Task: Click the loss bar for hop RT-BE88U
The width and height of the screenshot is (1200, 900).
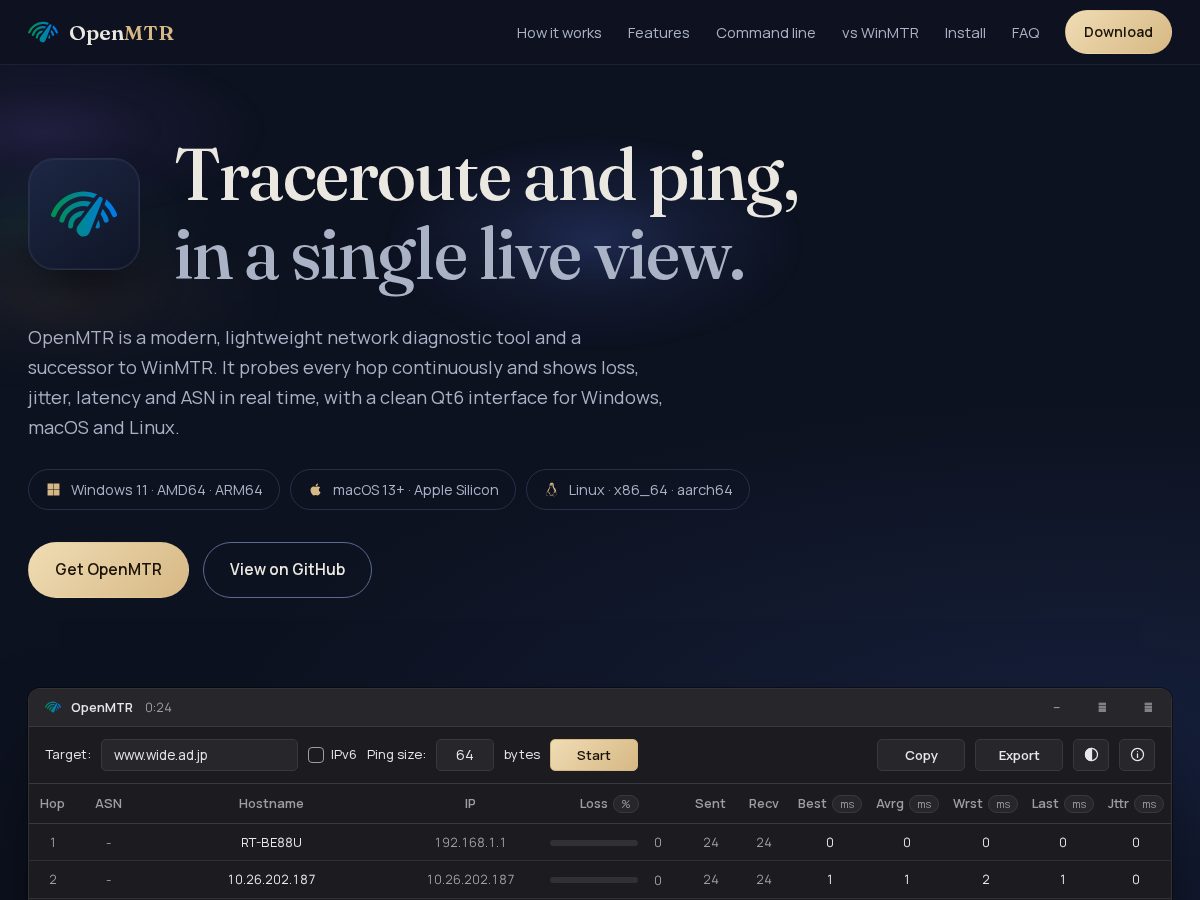Action: (594, 843)
